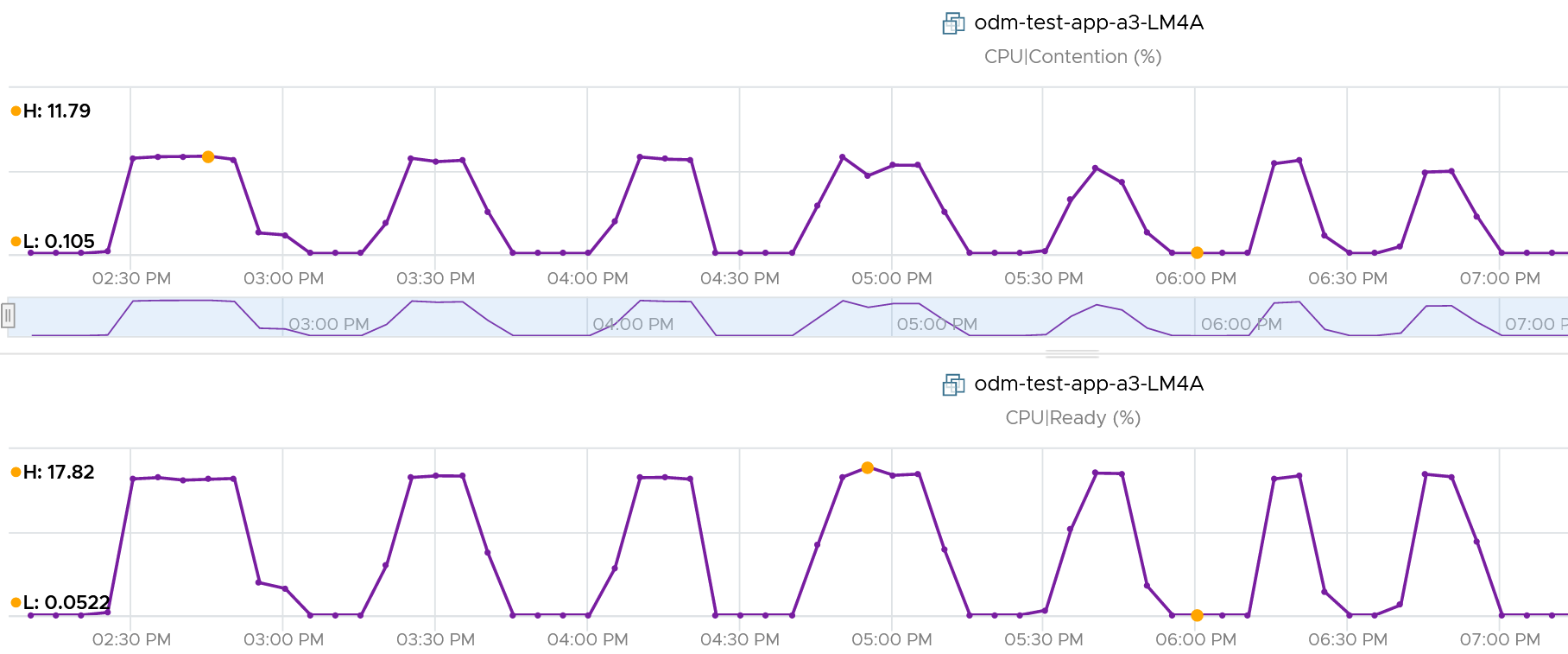
Task: Click the 03:30 PM tick on Contention axis
Action: pos(436,278)
